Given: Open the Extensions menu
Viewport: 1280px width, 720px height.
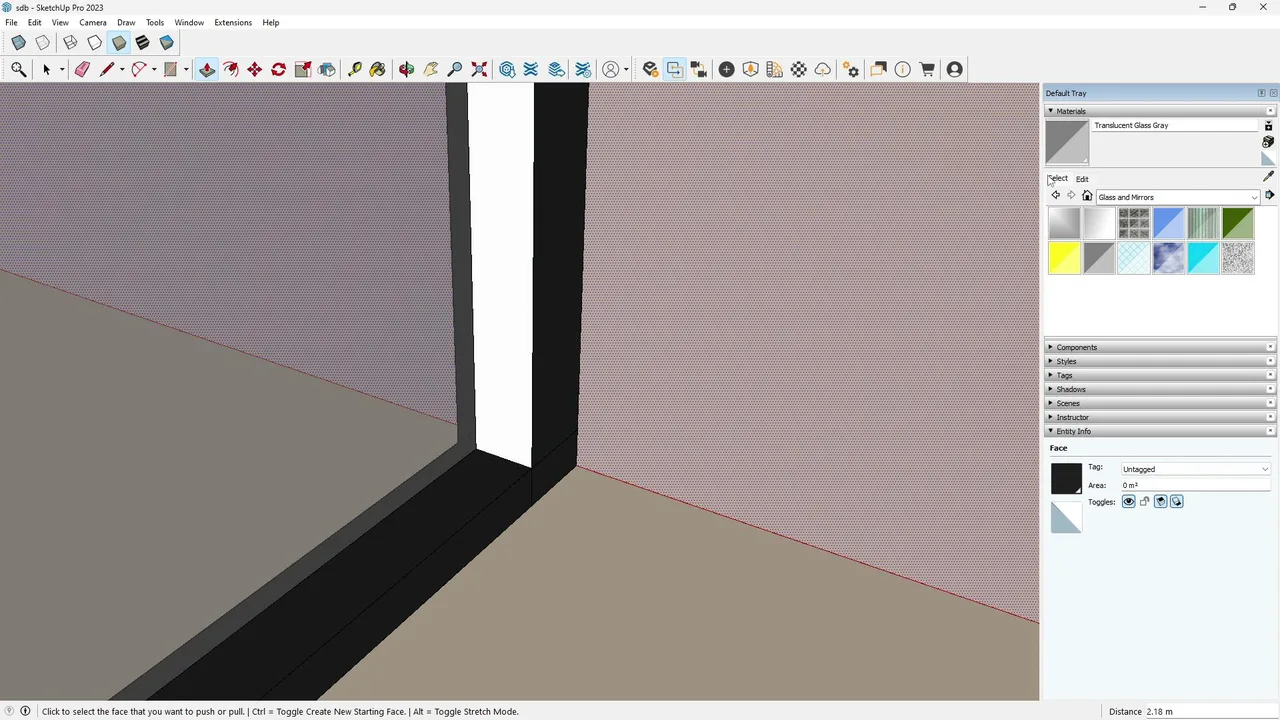Looking at the screenshot, I should [x=233, y=22].
